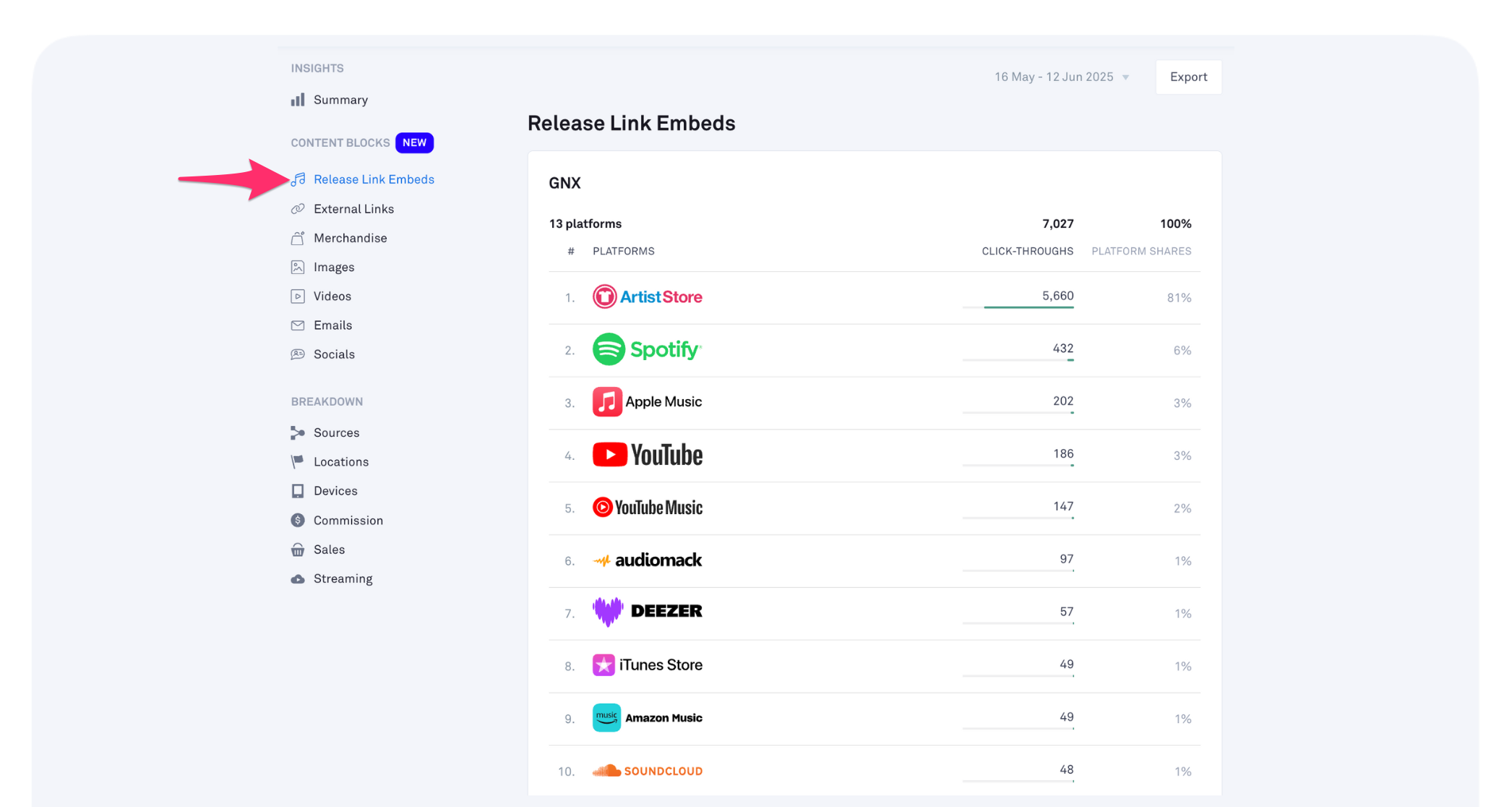Click the Deezer logo
The image size is (1512, 807).
[x=648, y=612]
